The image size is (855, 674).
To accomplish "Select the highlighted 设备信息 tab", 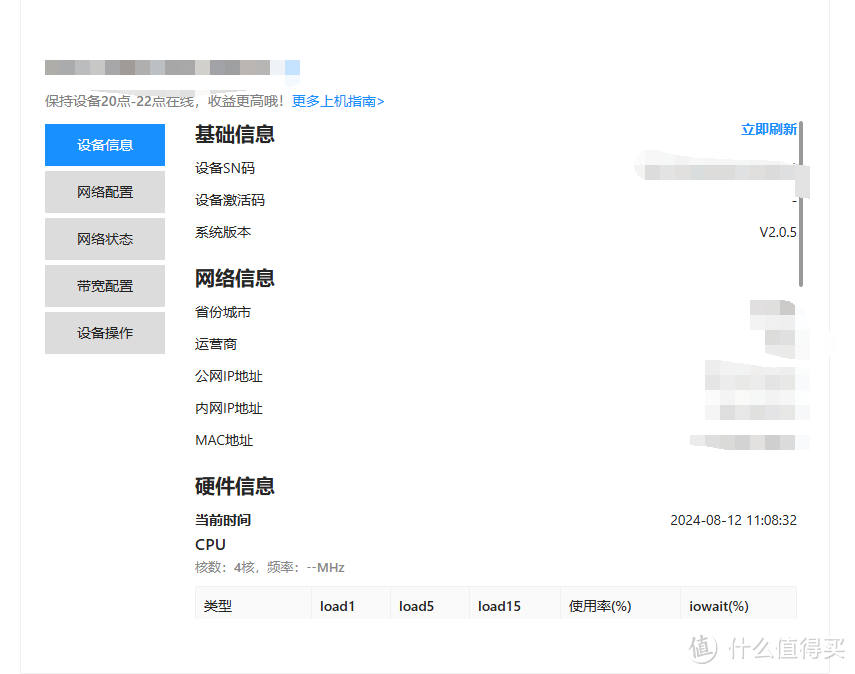I will click(104, 145).
